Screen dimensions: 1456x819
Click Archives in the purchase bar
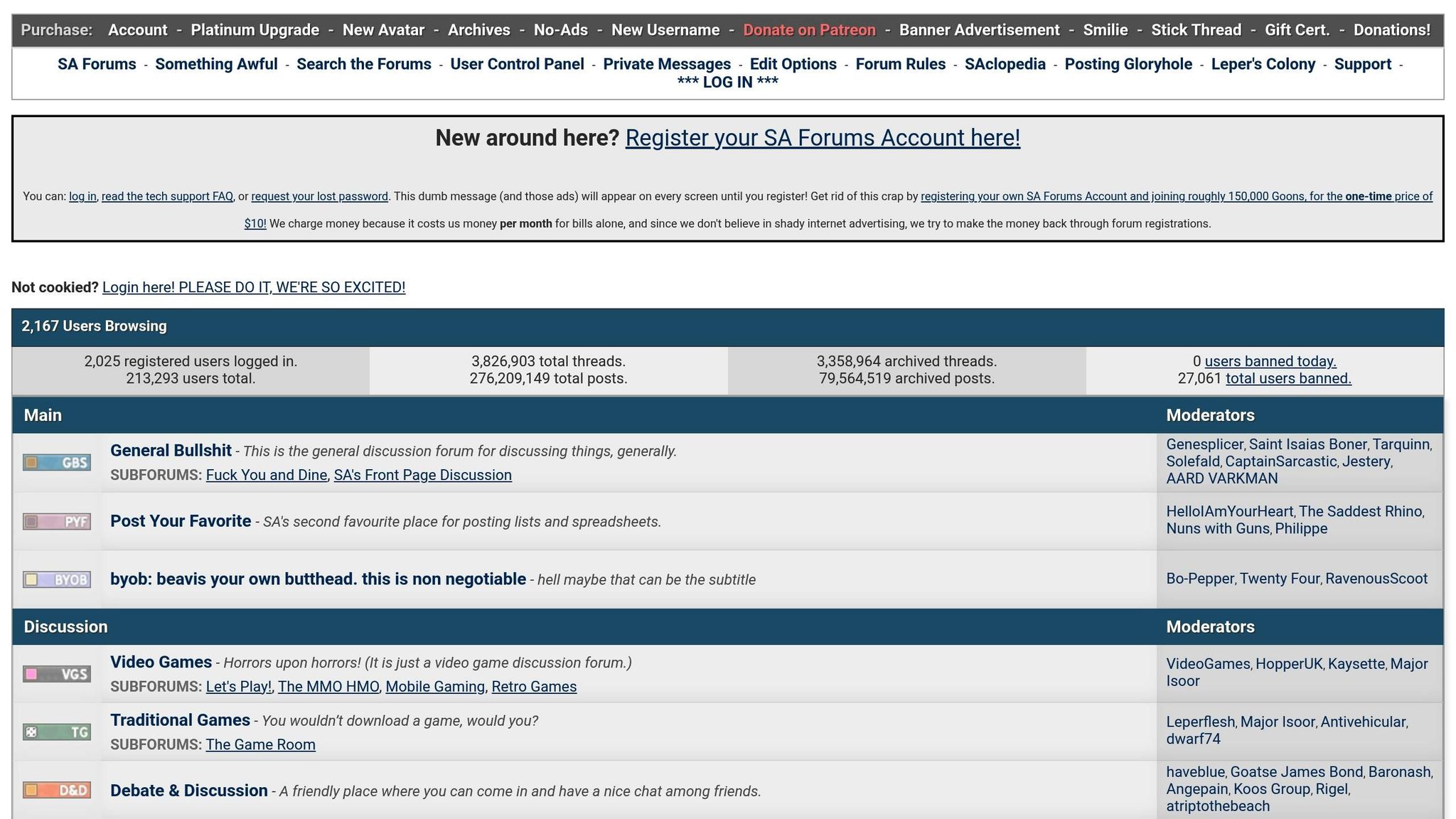click(479, 30)
